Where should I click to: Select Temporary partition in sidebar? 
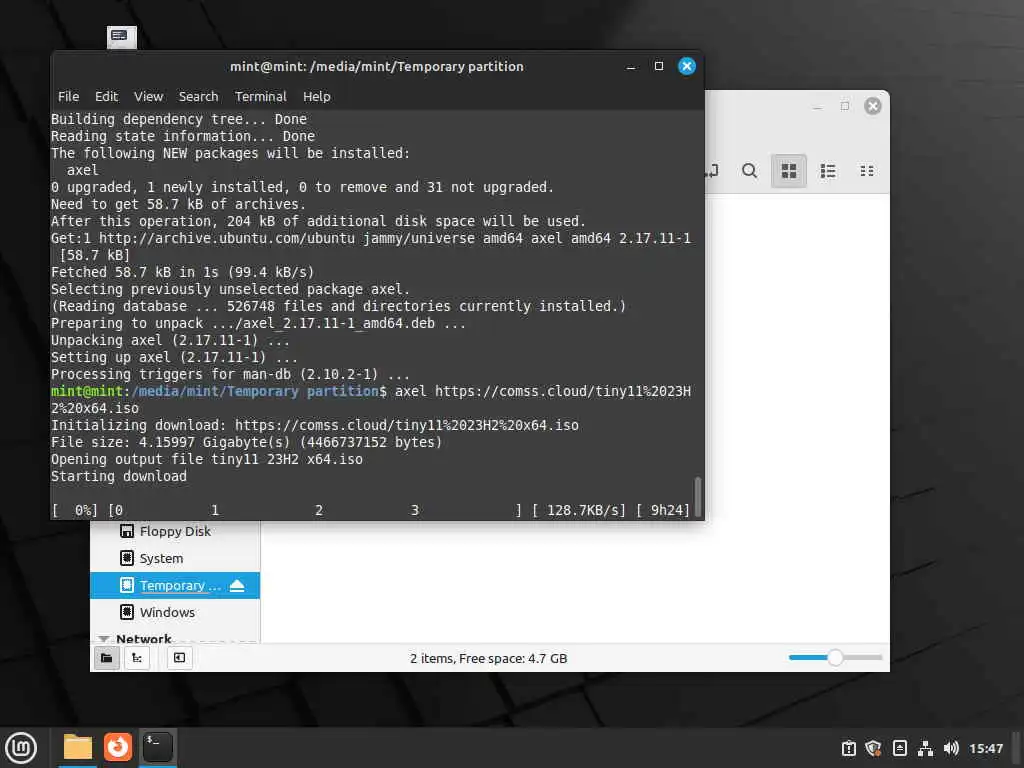tap(175, 585)
